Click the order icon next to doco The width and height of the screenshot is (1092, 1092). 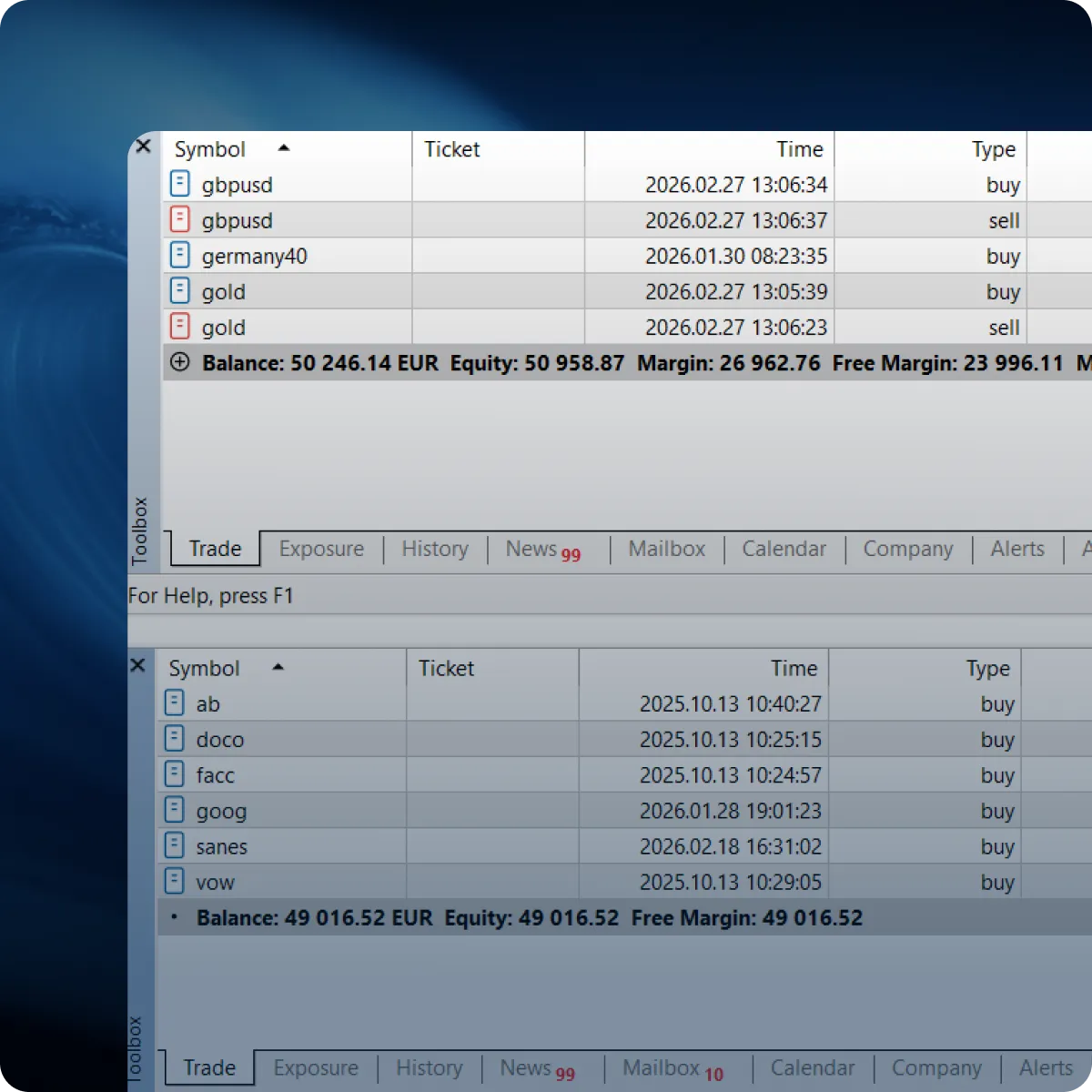click(x=175, y=739)
